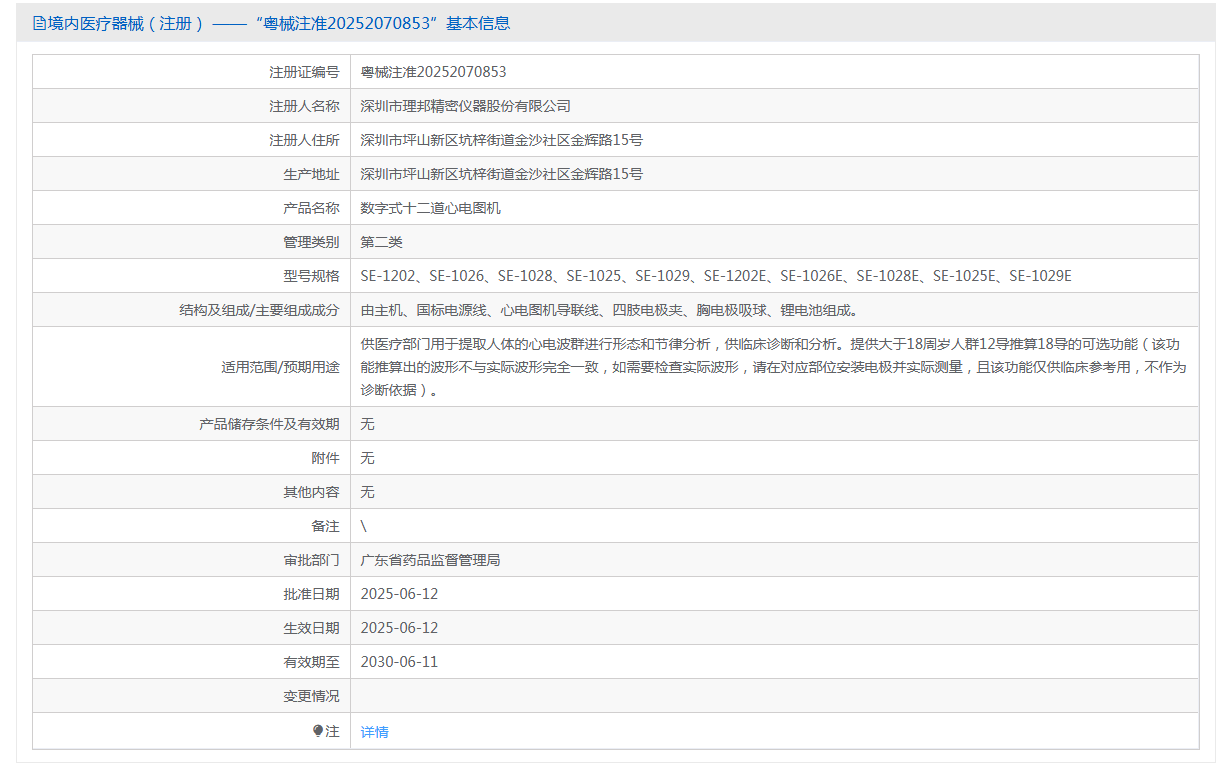Click the address value in the 生产地址 row
Screen dimensions: 1227x775
click(x=501, y=174)
